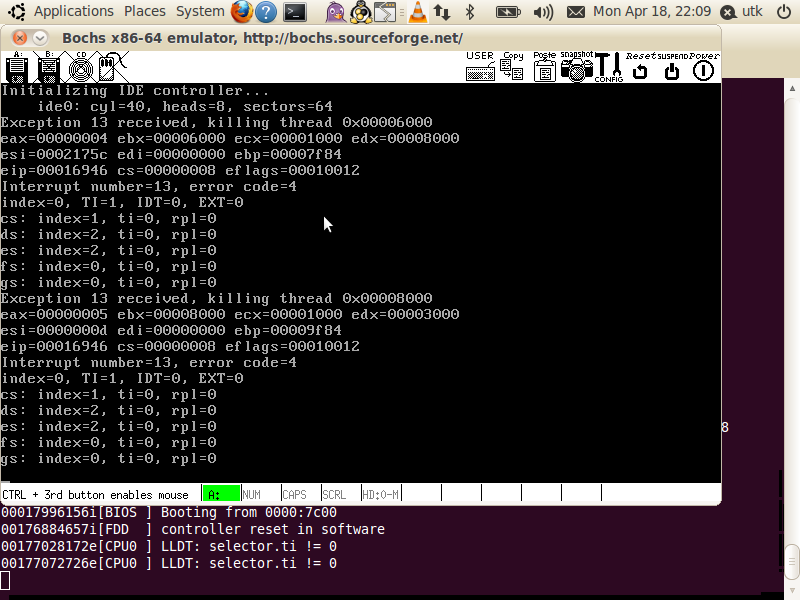Click the Ubuntu logo in the panel
This screenshot has width=800, height=600.
tap(17, 12)
